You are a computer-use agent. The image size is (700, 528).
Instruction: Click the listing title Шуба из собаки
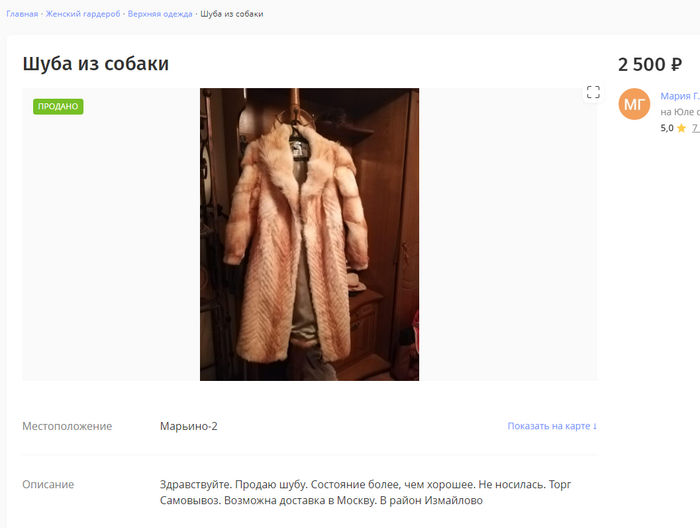click(96, 64)
